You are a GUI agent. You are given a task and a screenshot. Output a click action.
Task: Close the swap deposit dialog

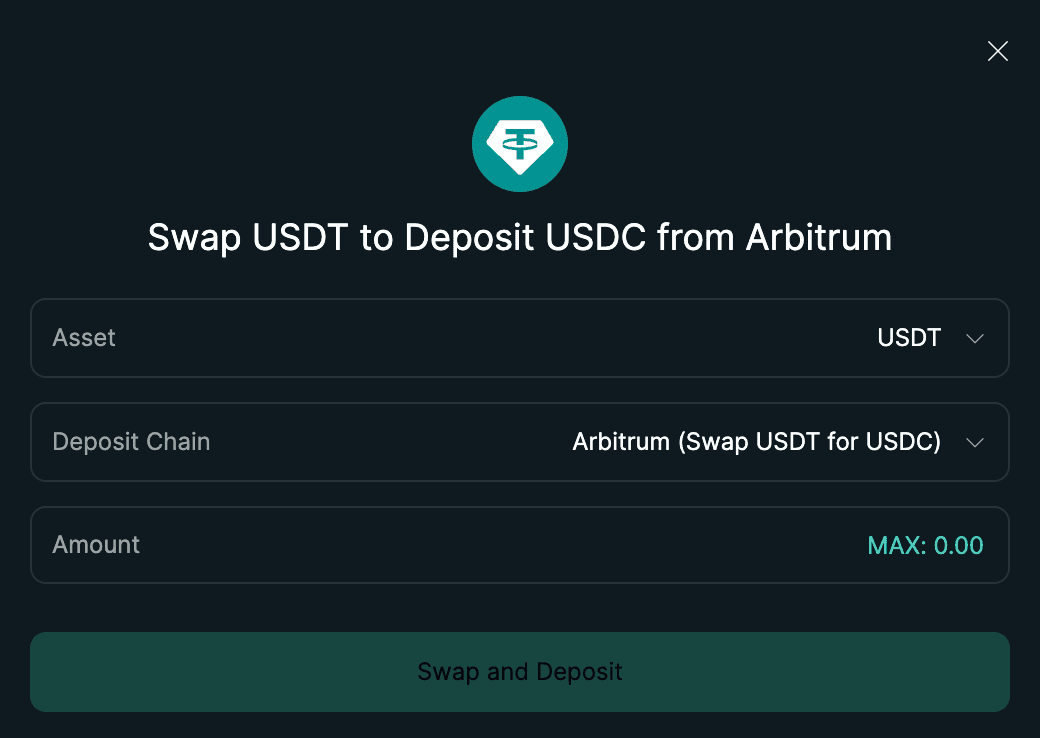997,51
